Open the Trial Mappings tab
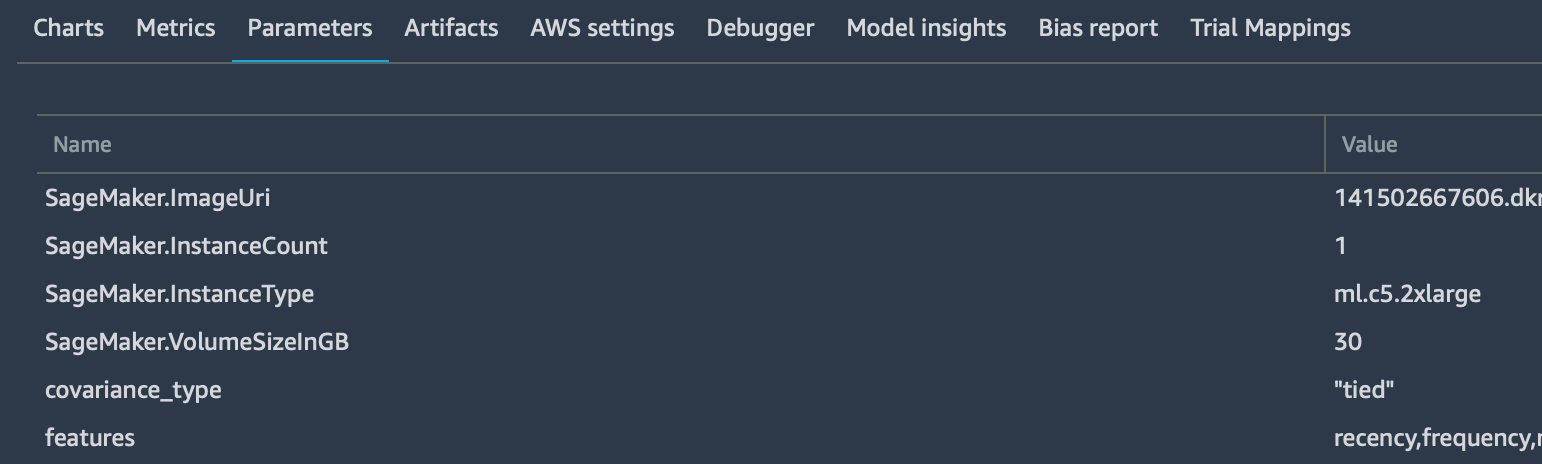The image size is (1542, 464). (x=1270, y=28)
